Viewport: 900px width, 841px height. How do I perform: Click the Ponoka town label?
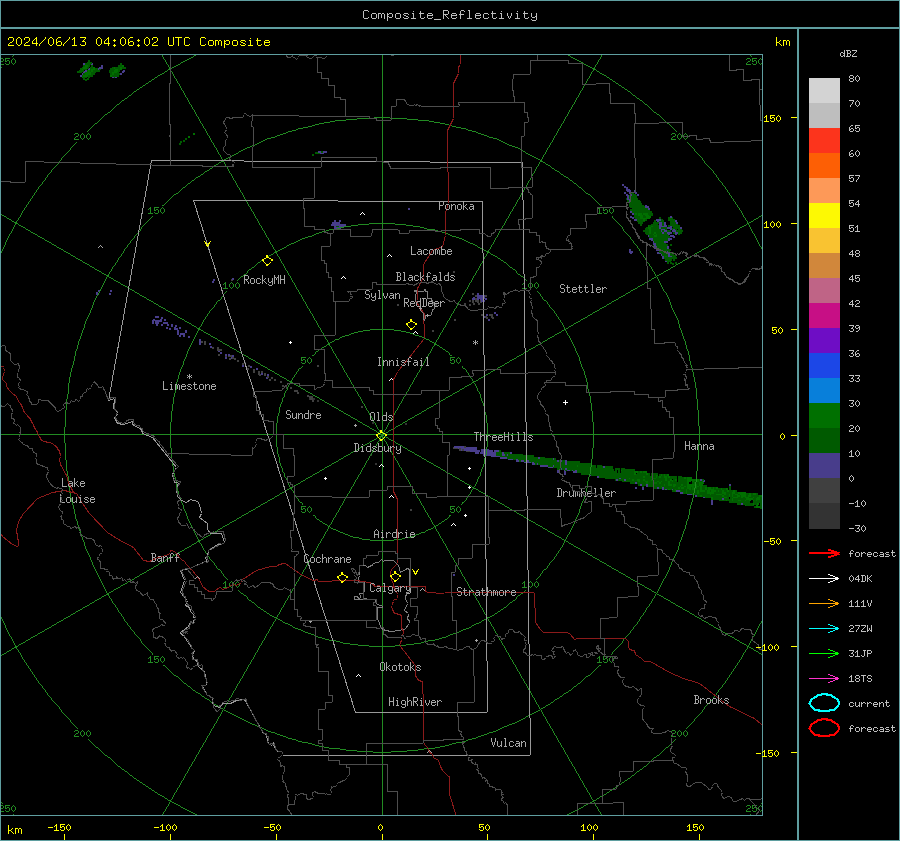[456, 206]
